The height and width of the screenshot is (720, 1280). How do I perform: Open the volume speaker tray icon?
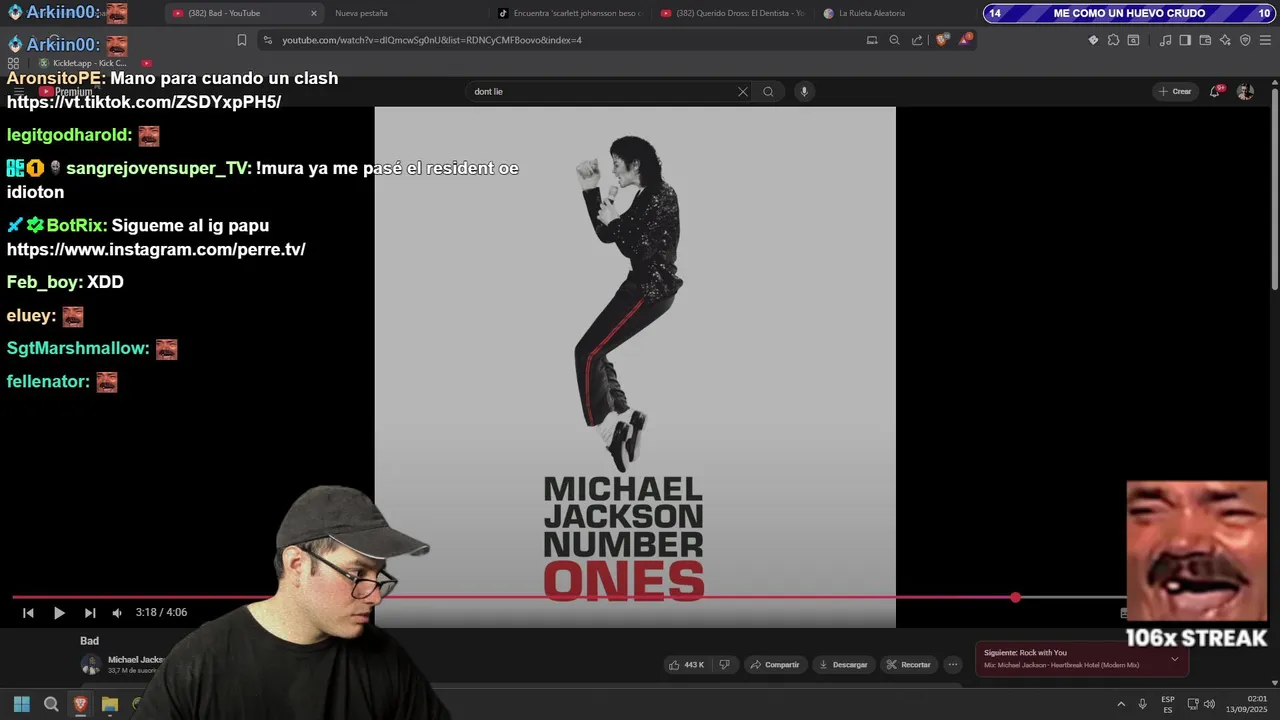coord(1210,705)
